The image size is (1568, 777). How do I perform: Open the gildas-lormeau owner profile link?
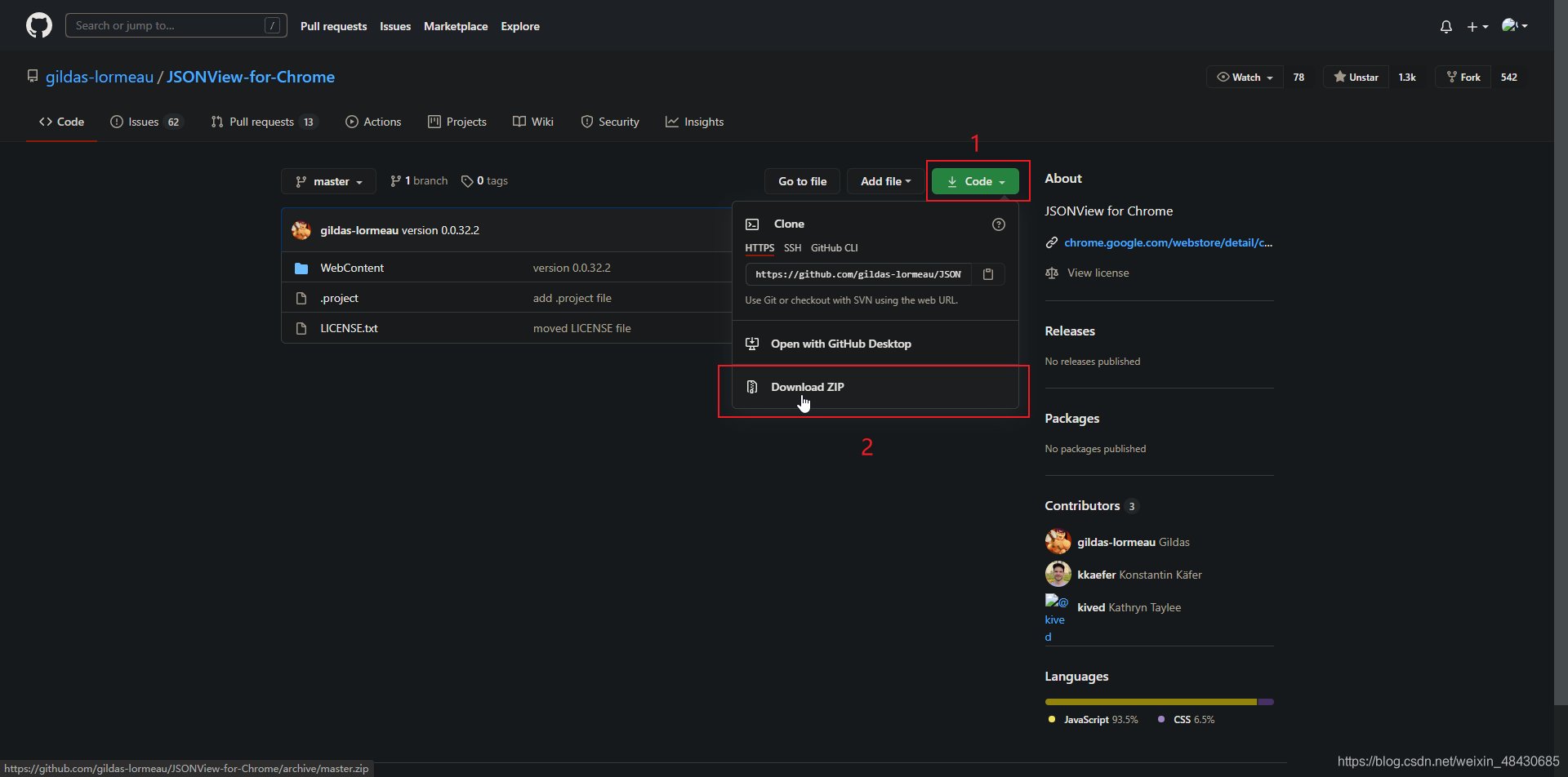pos(100,77)
